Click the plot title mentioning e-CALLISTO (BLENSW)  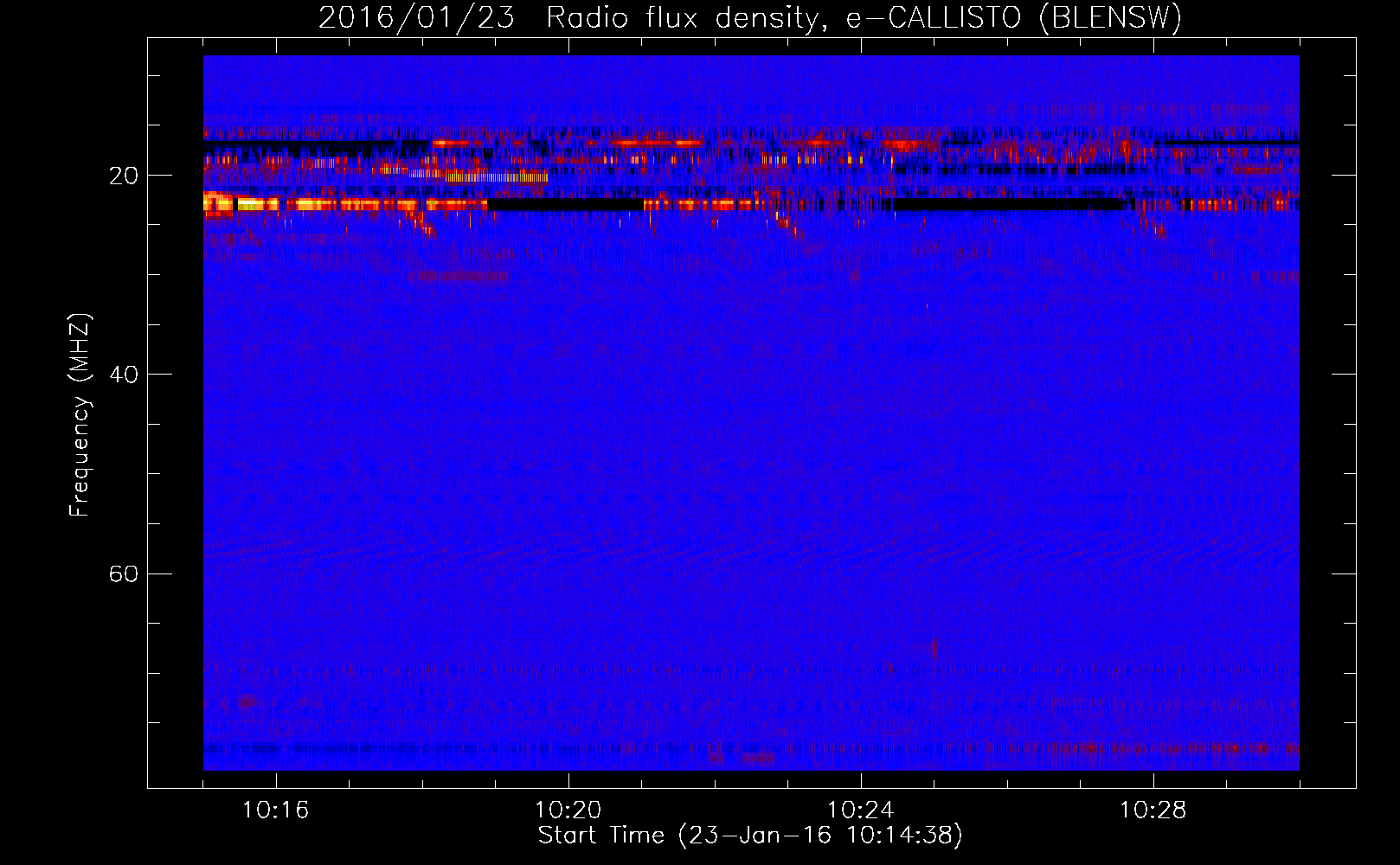749,17
